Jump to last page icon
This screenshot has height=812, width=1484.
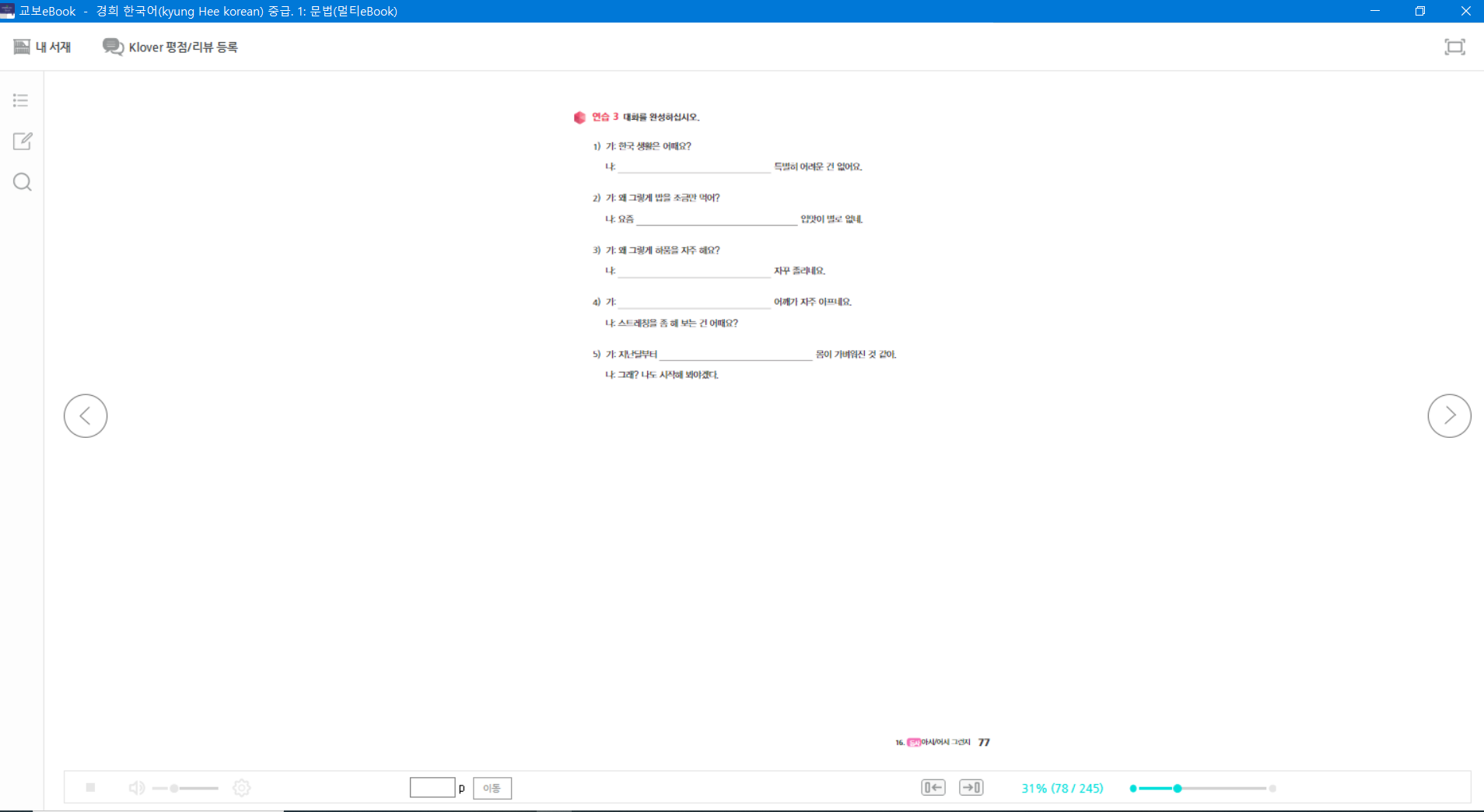point(971,788)
